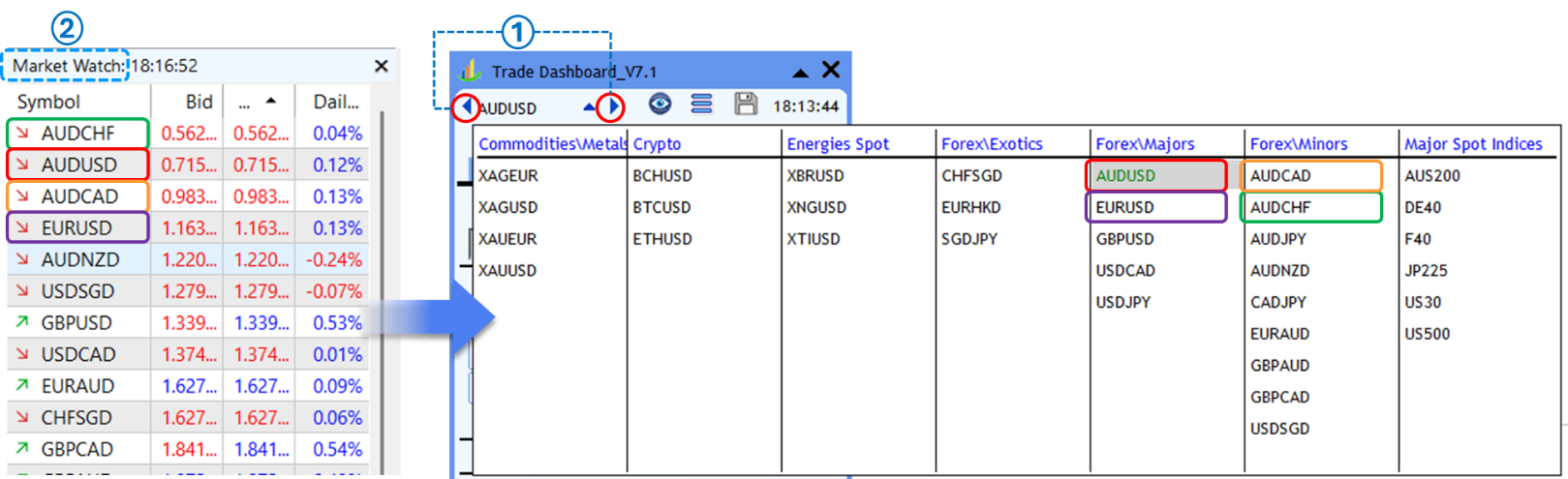Collapse the symbol list using the small up triangle

click(x=590, y=107)
